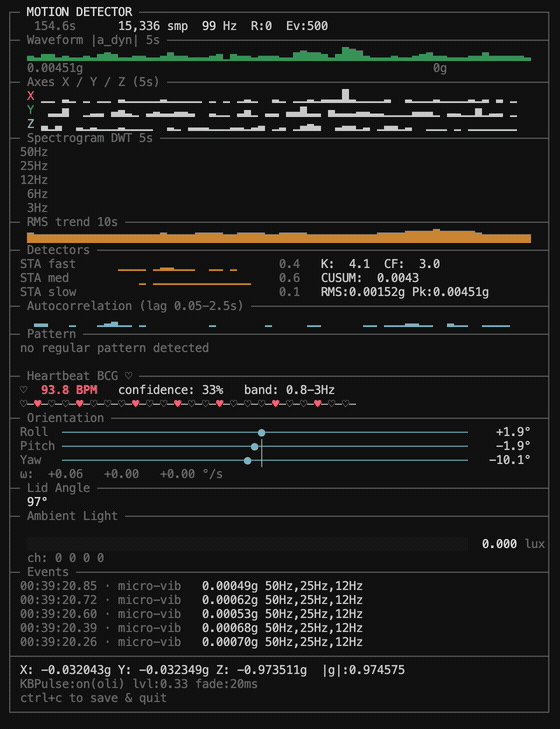Click the STA fast detector row
Screen dimensions: 560x729
coord(160,264)
